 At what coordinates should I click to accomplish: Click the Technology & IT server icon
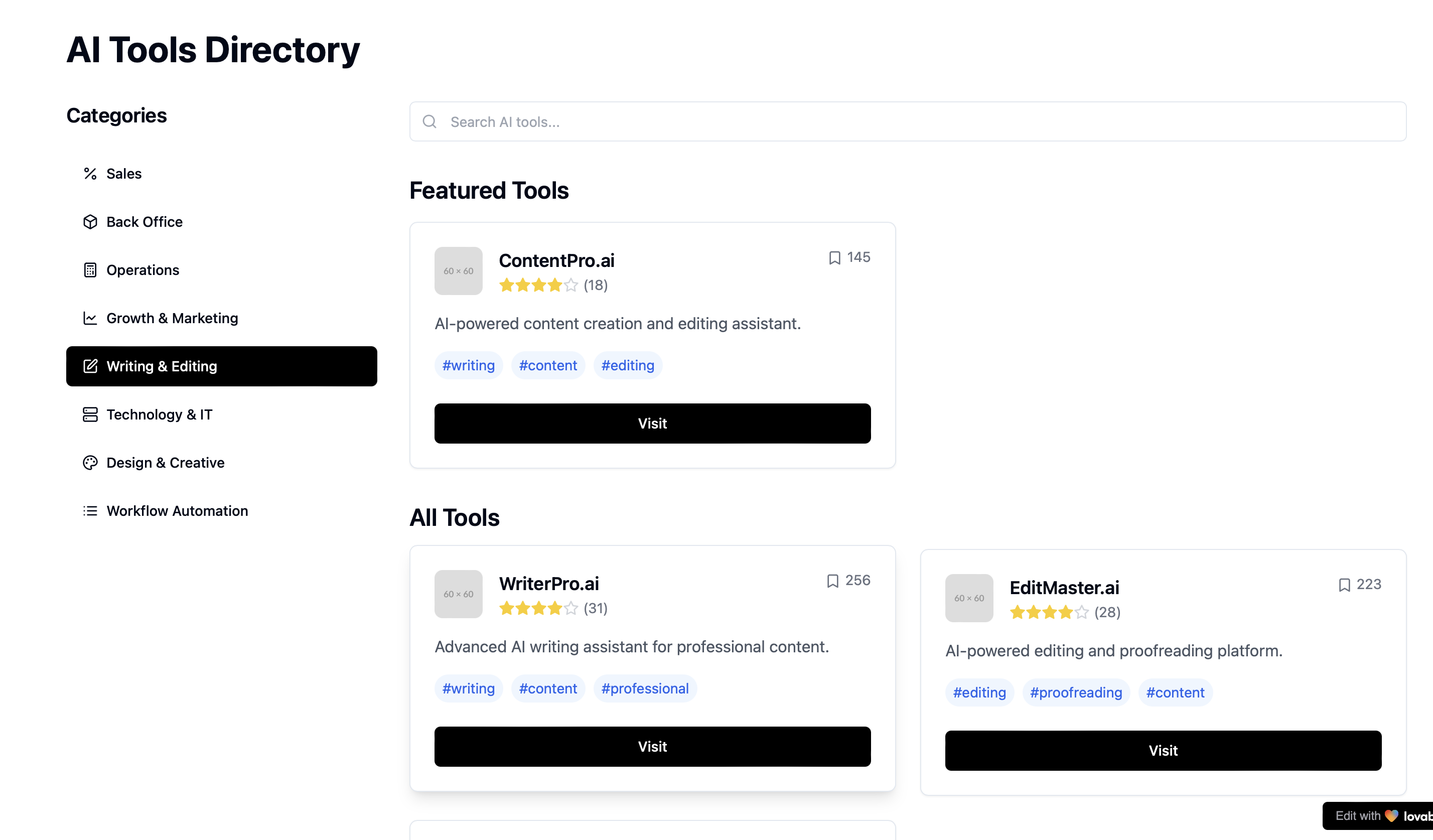[x=90, y=414]
